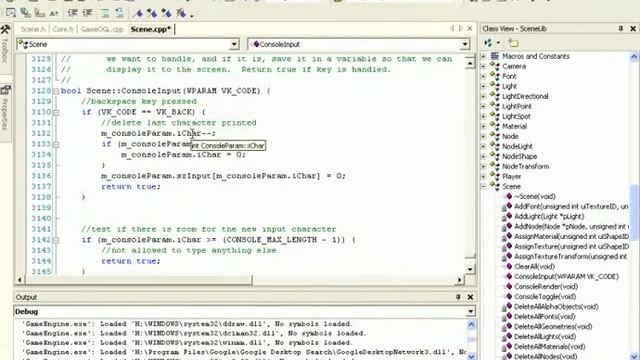Select DeleteAllLights(void) method
This screenshot has width=640, height=360.
coord(545,336)
